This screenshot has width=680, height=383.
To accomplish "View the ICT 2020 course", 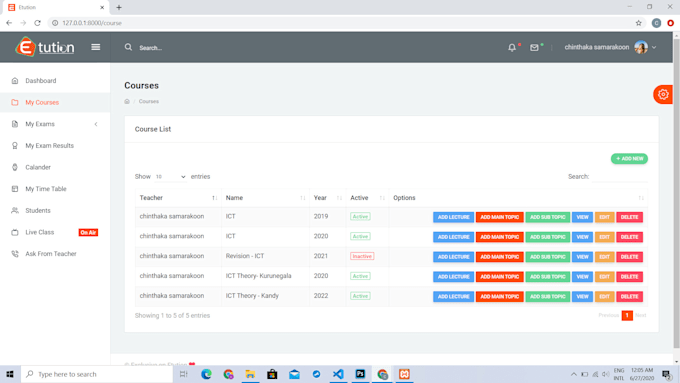I will 582,237.
